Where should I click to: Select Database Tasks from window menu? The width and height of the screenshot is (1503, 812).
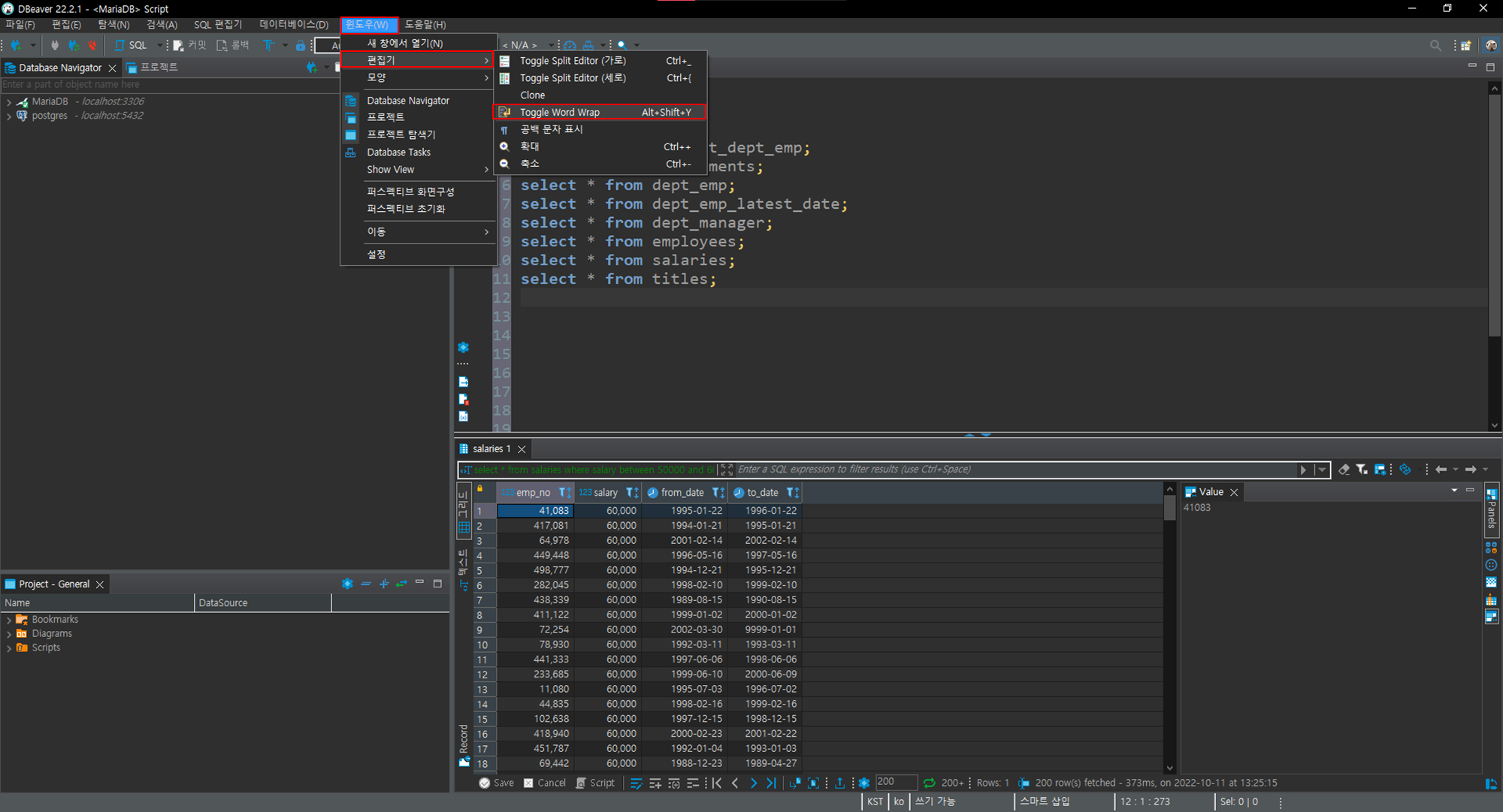point(399,152)
